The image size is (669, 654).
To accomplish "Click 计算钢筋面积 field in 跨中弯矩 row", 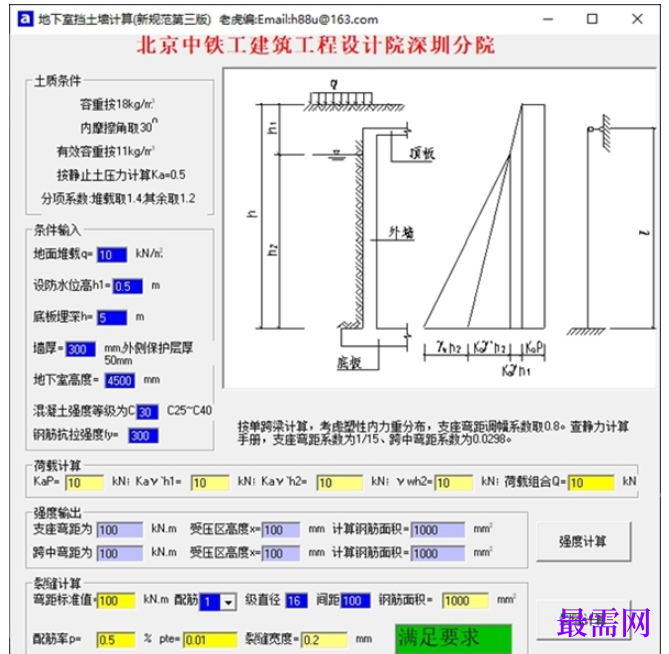I will [438, 553].
